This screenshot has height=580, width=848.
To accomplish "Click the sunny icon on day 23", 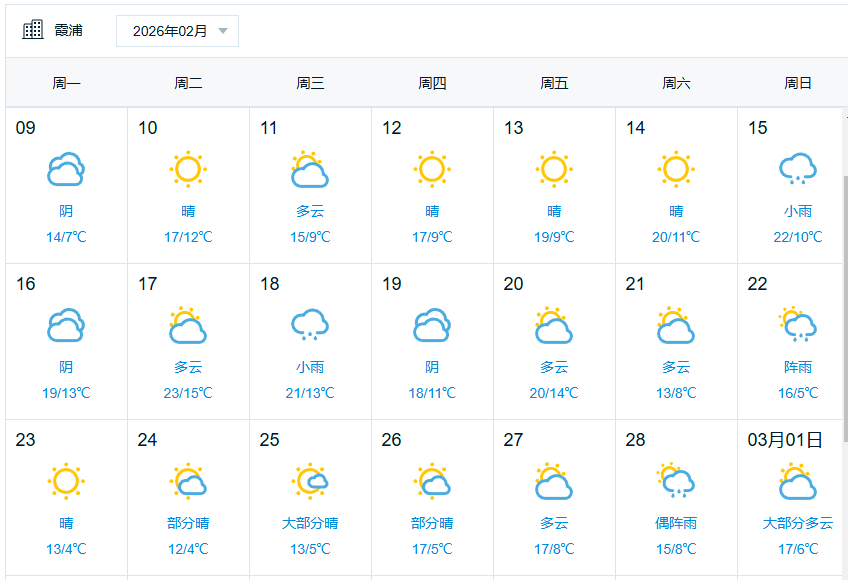I will 66,482.
